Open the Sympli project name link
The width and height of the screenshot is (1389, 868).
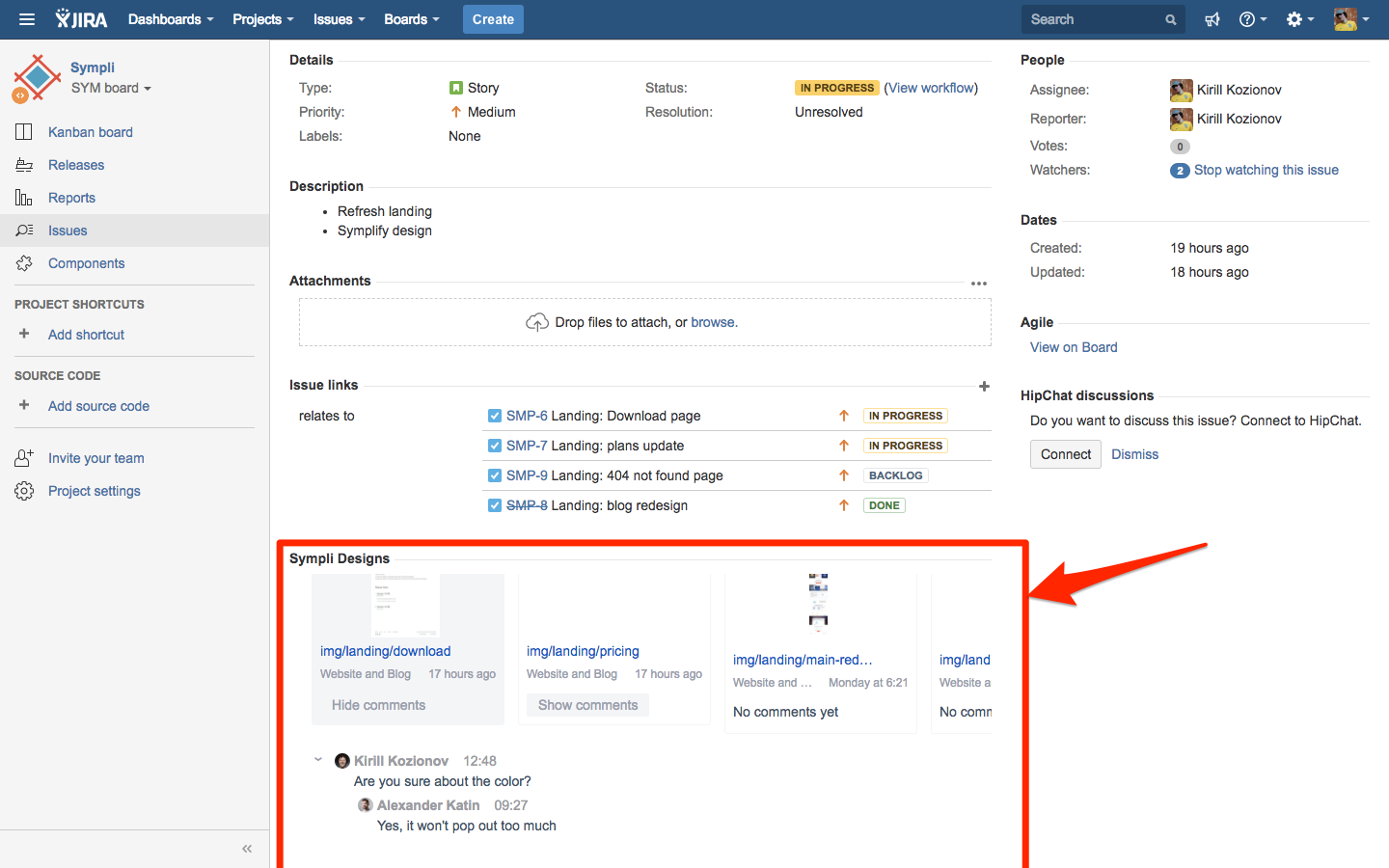pos(93,68)
